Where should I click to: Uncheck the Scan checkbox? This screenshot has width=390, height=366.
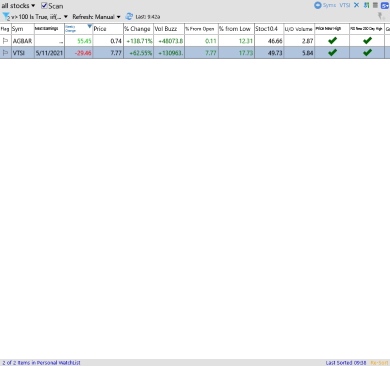coord(44,5)
